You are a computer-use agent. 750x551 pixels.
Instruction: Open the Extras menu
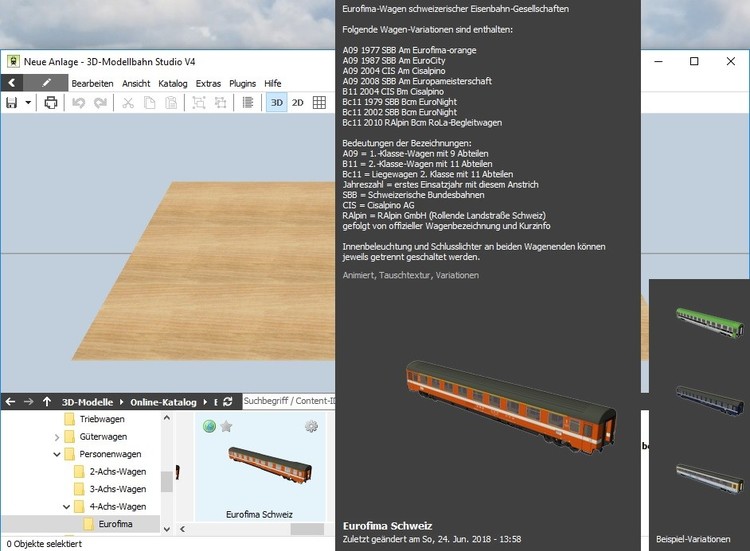208,83
